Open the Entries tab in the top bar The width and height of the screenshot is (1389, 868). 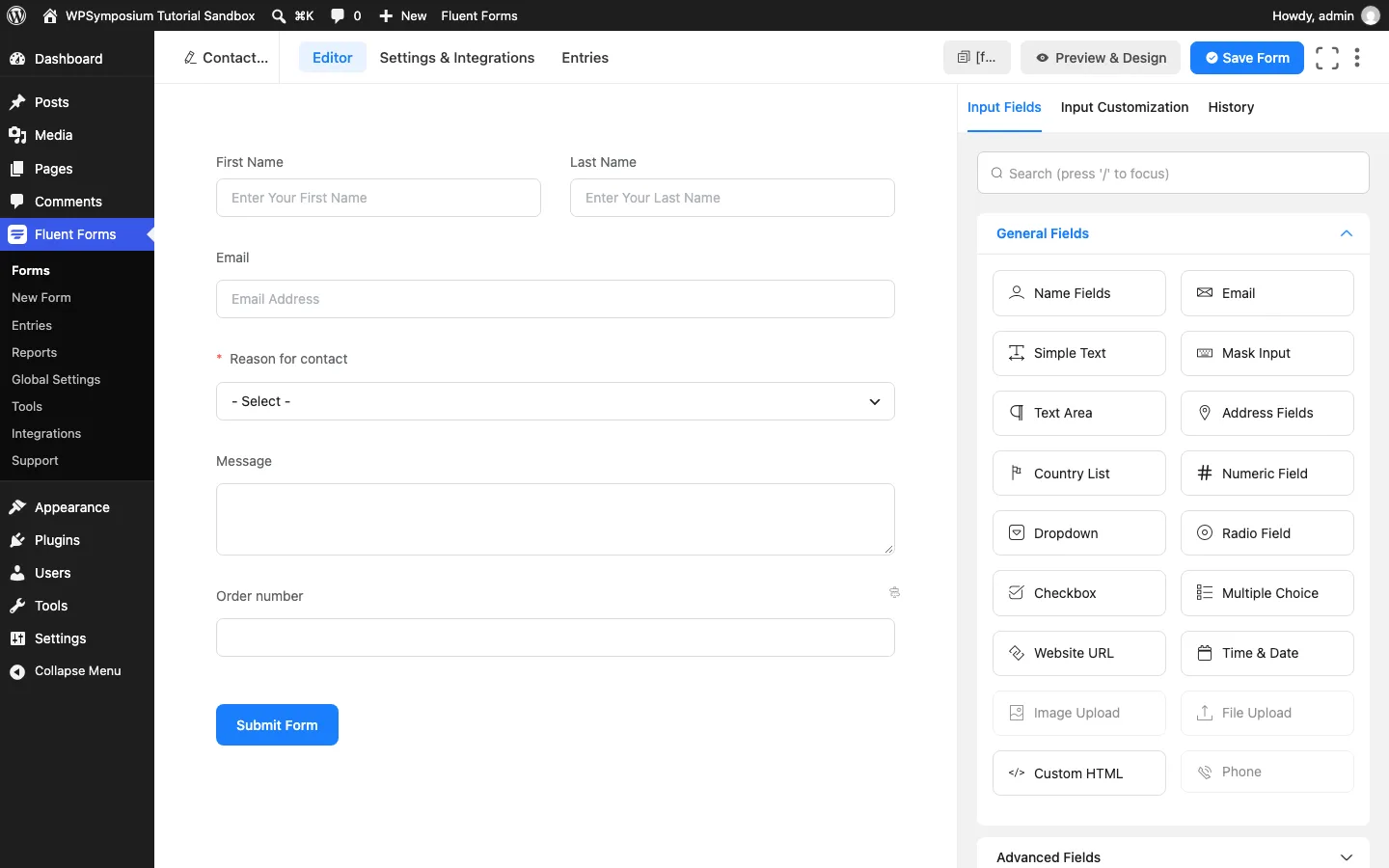[585, 58]
